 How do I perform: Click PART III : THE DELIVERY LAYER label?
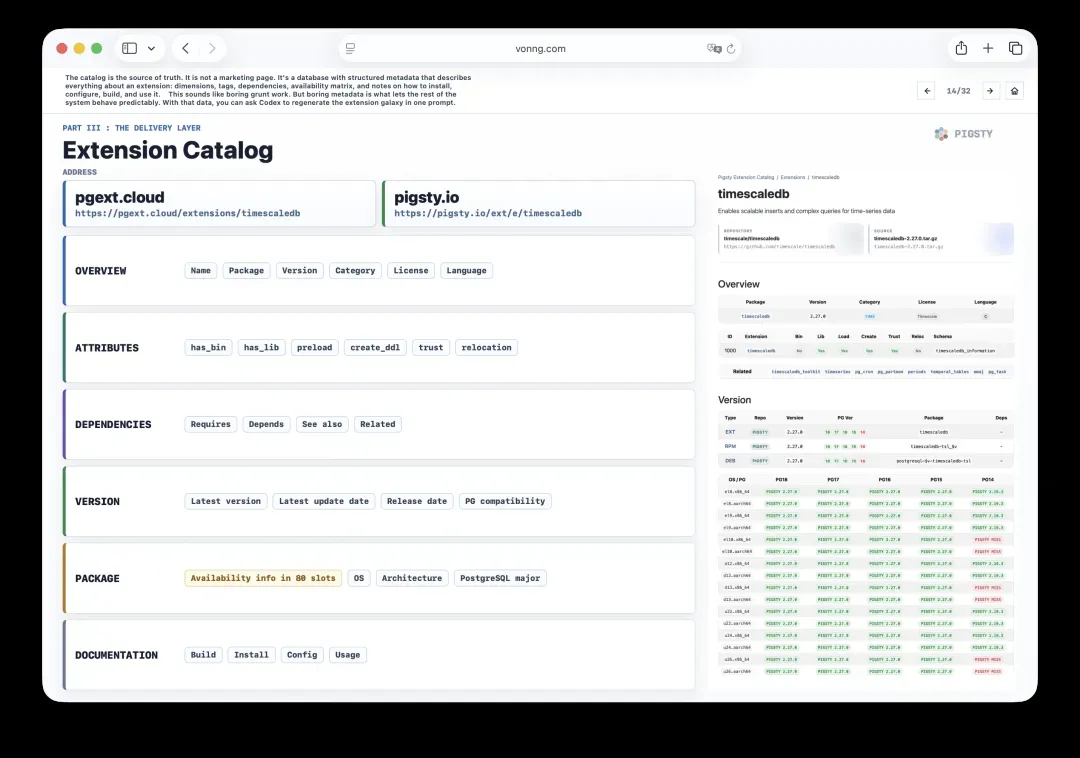click(132, 128)
